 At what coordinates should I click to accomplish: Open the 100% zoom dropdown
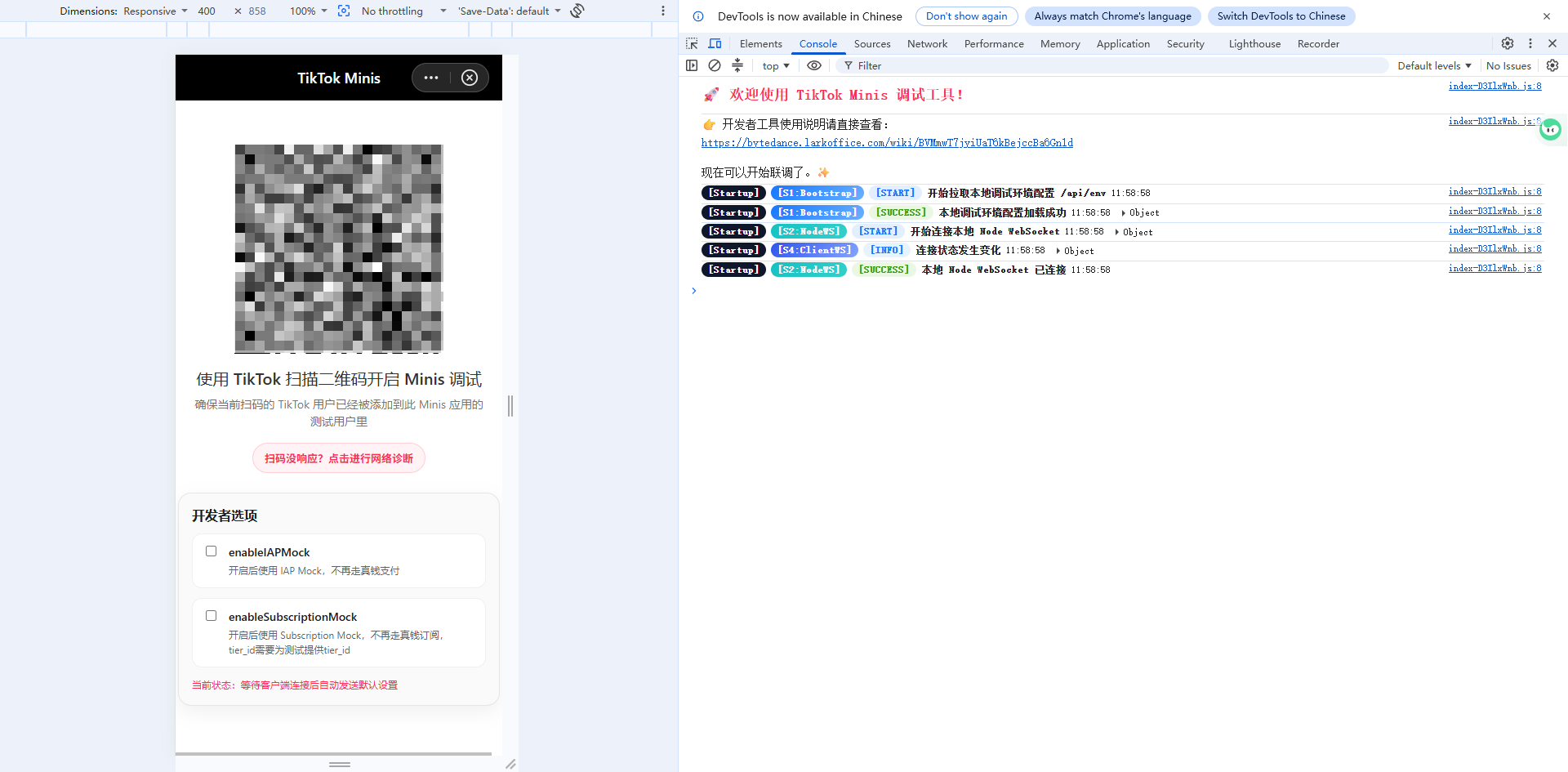[x=309, y=11]
